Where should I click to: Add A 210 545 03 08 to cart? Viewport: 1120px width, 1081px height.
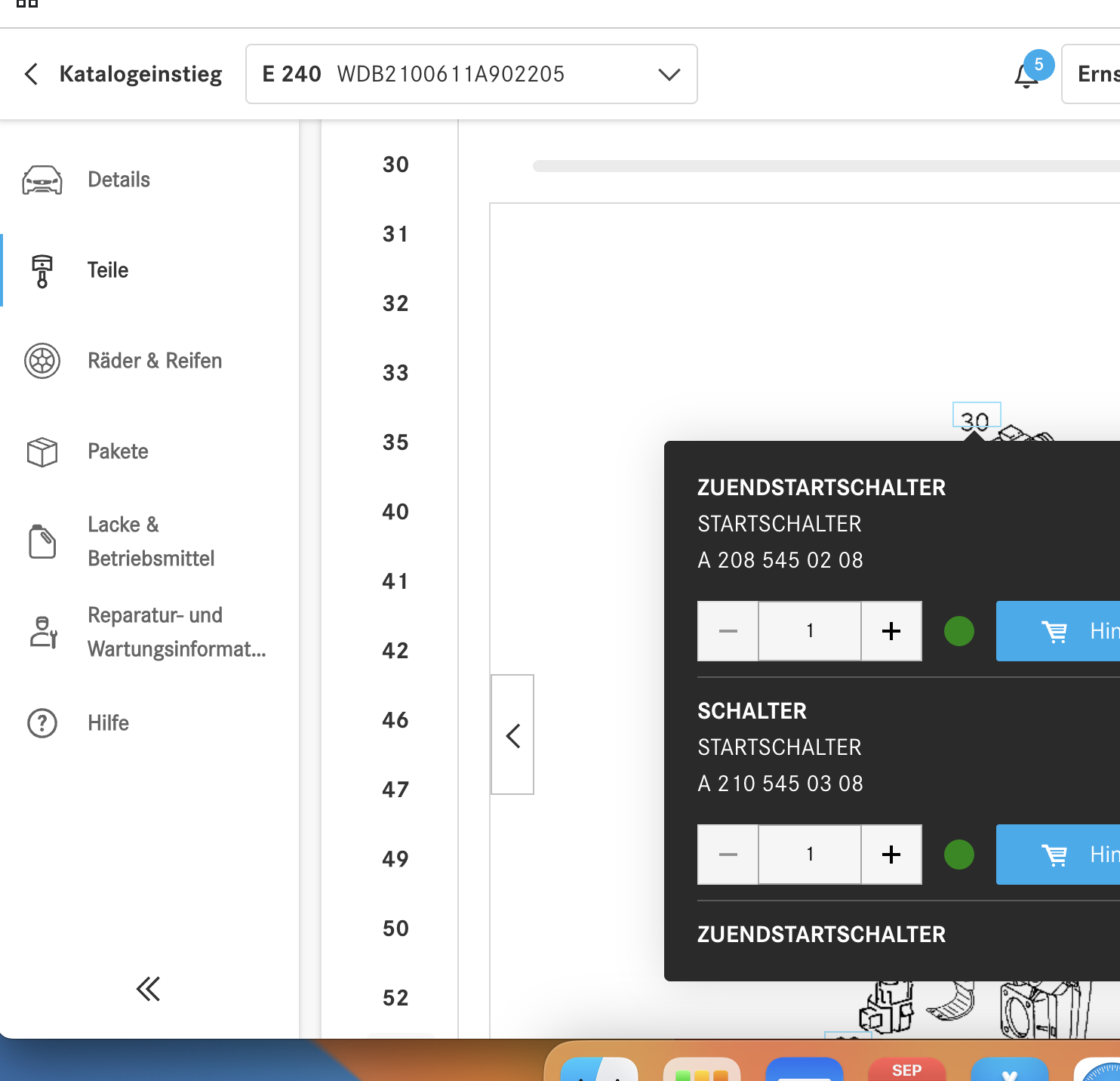click(x=1058, y=855)
